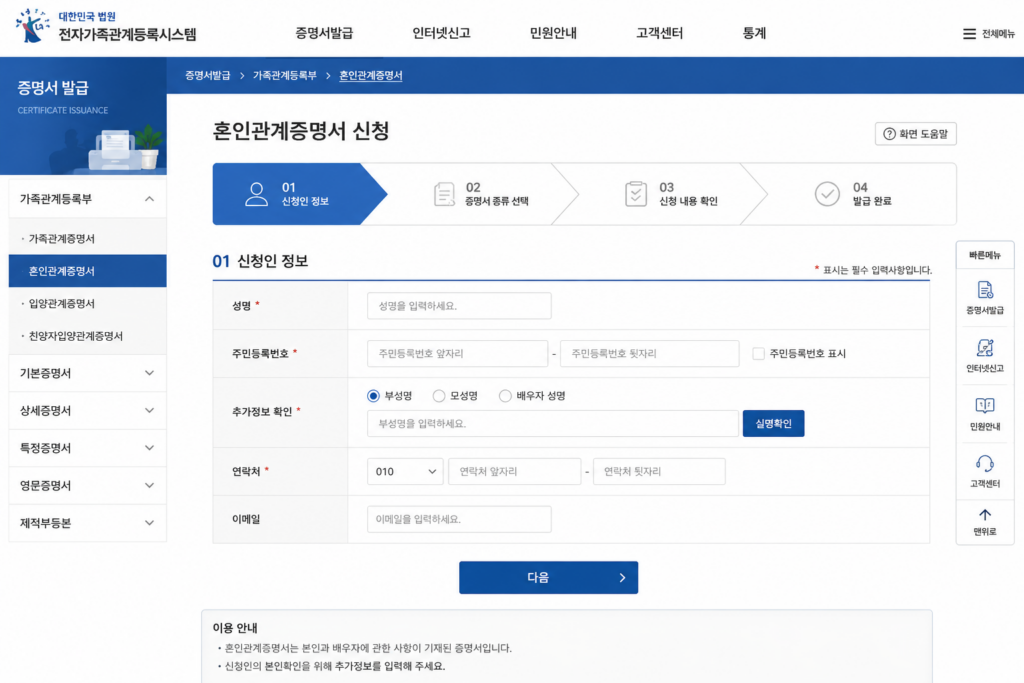The height and width of the screenshot is (683, 1024).
Task: Focus the 주민등록번호 앞자리 input field
Action: (457, 353)
